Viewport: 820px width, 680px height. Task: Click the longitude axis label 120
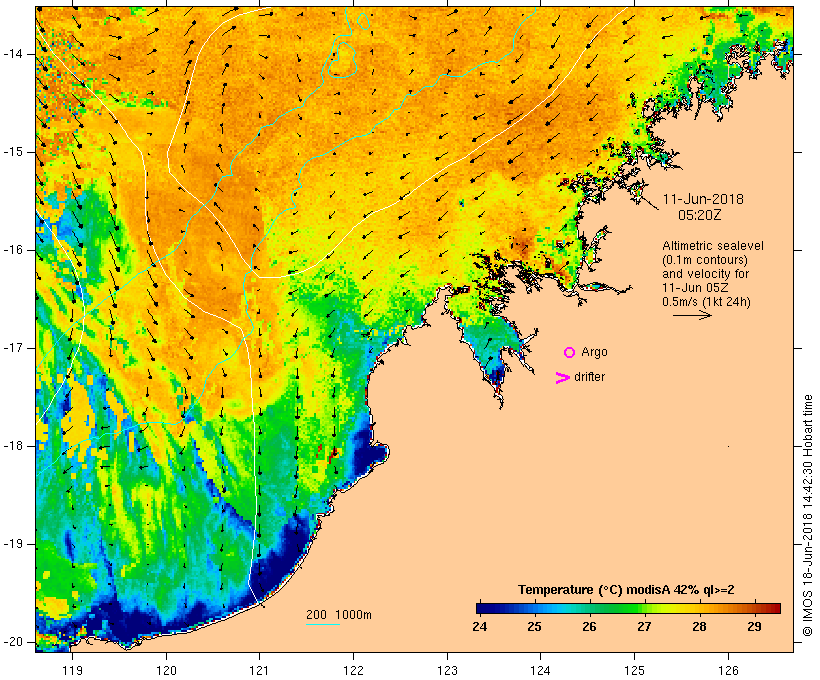pos(166,670)
